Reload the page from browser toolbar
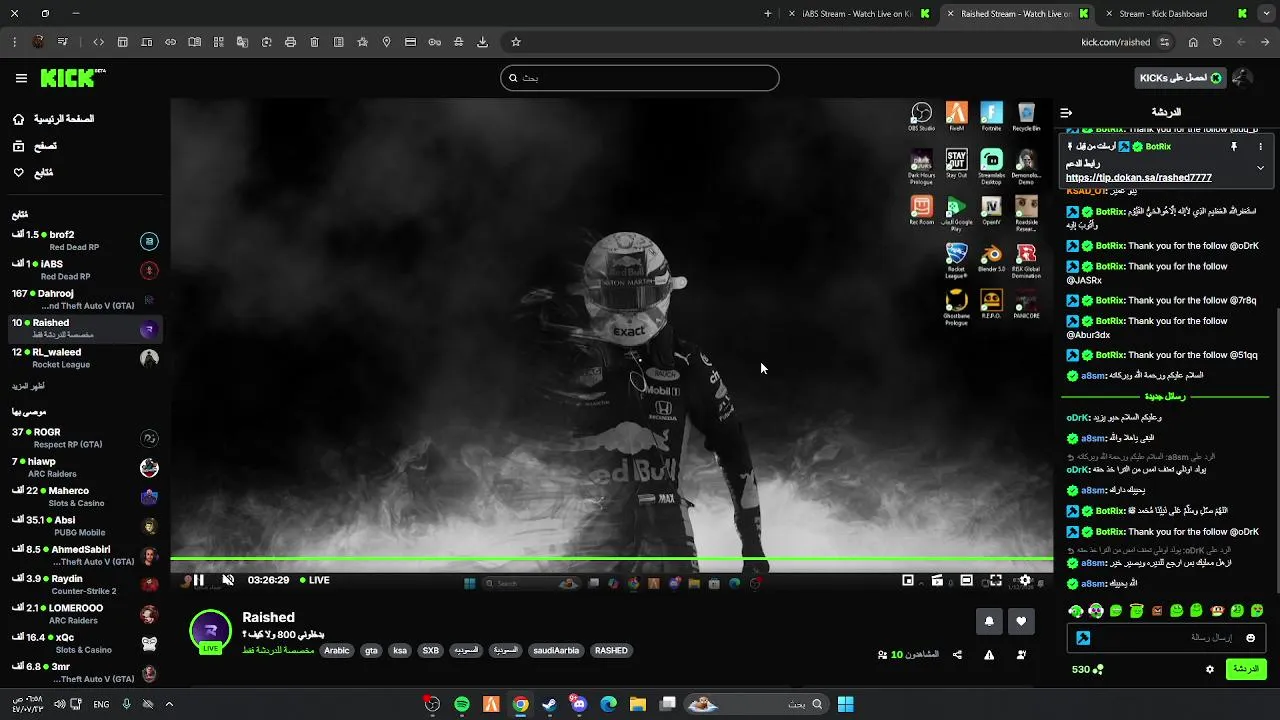 pyautogui.click(x=1217, y=42)
